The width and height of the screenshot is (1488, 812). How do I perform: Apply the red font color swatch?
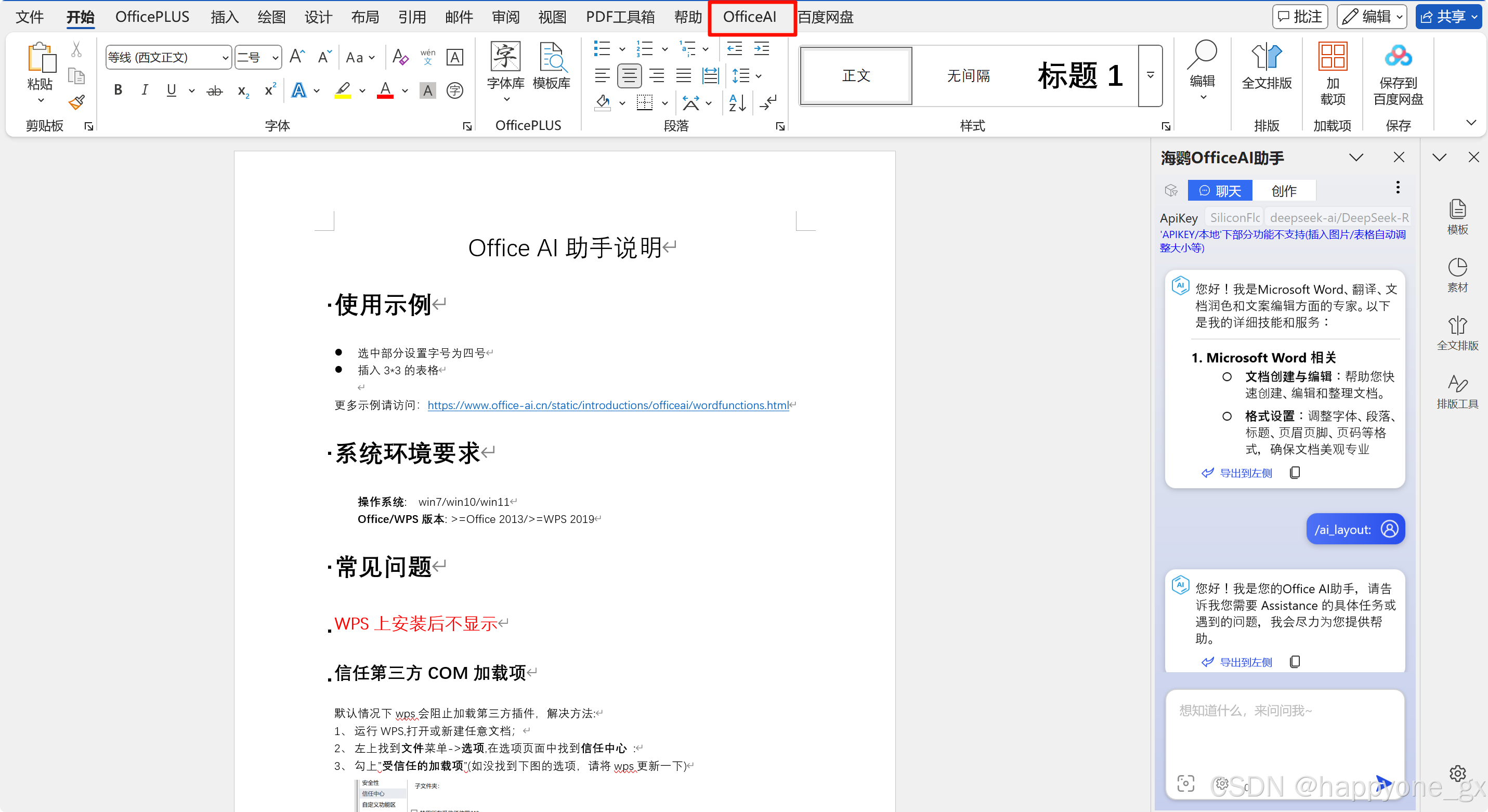click(385, 90)
